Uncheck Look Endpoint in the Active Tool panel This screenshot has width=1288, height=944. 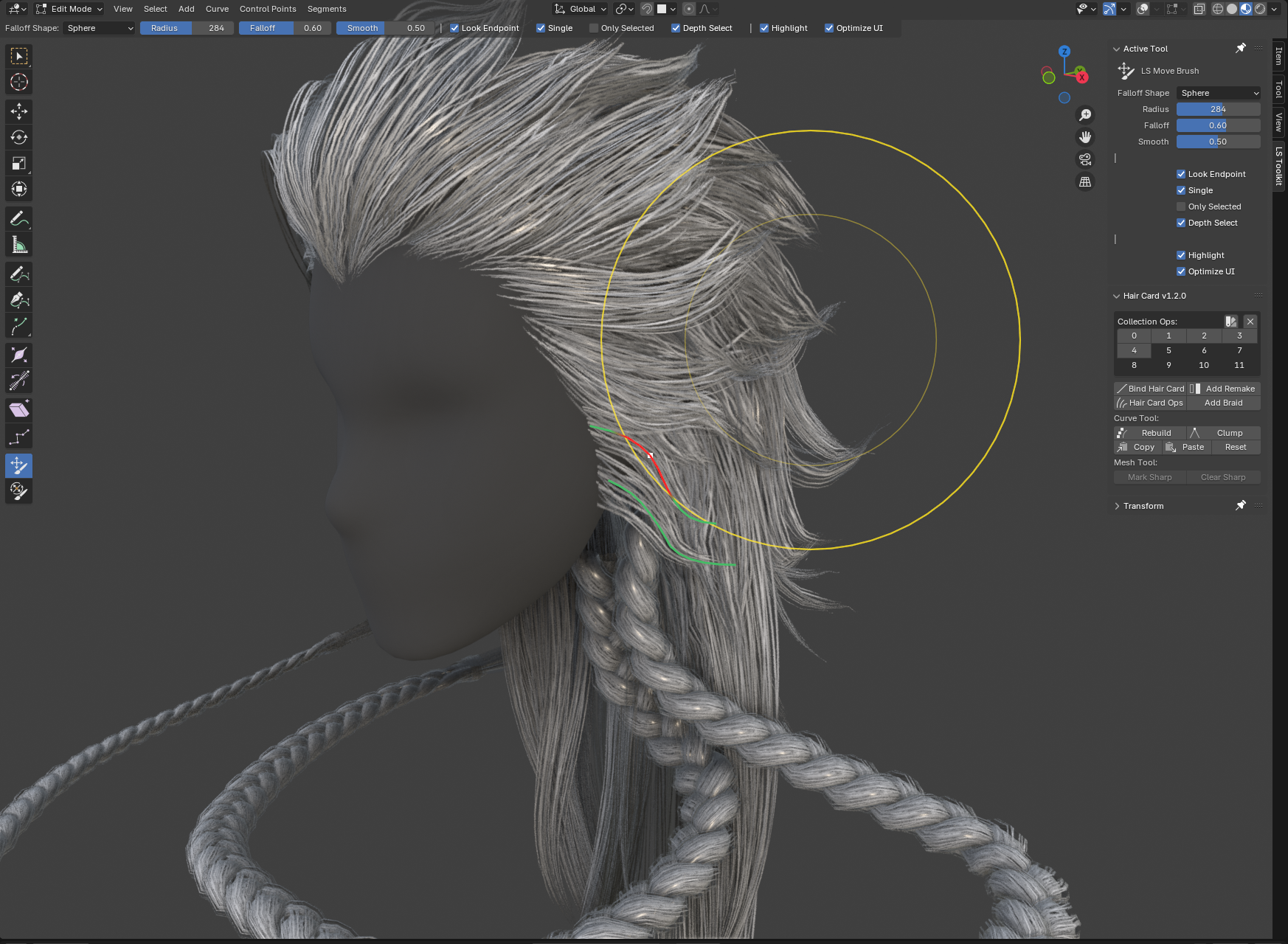(1181, 173)
